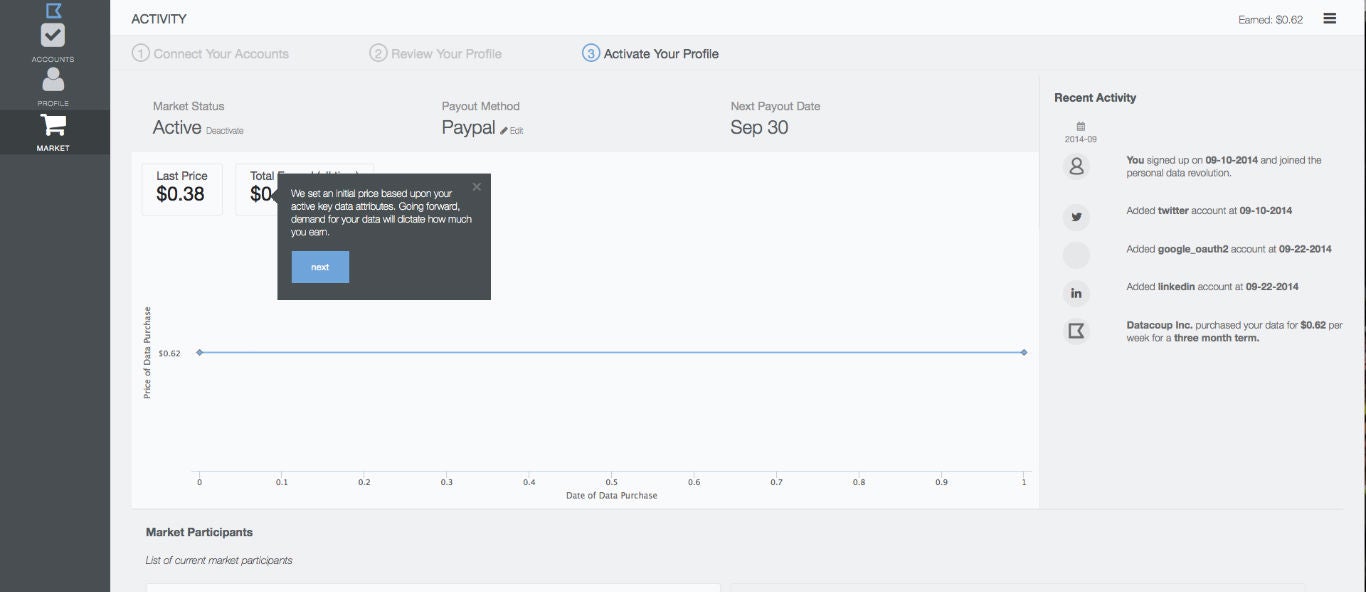Click the Datacoup logo in sidebar
The width and height of the screenshot is (1366, 592).
pyautogui.click(x=53, y=10)
